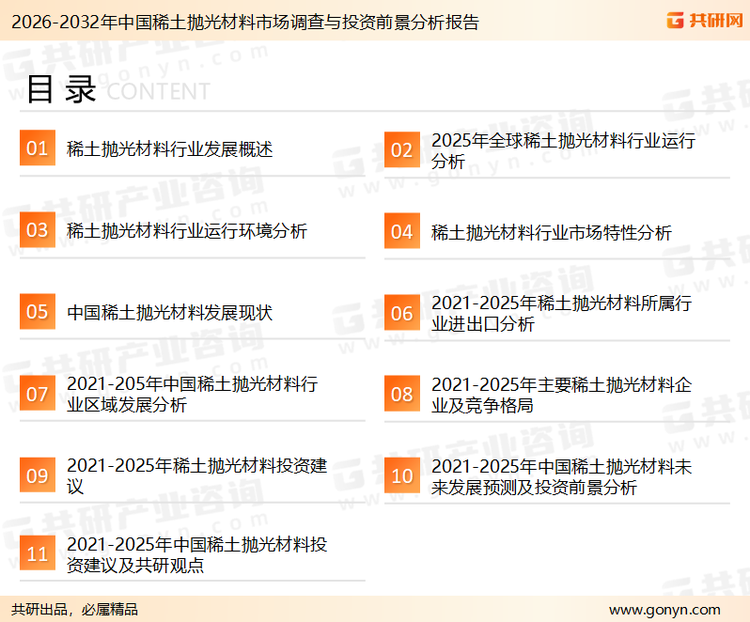Select chapter 2021-2025年主要稀土抛光材料企业及竞争格局

click(x=562, y=395)
